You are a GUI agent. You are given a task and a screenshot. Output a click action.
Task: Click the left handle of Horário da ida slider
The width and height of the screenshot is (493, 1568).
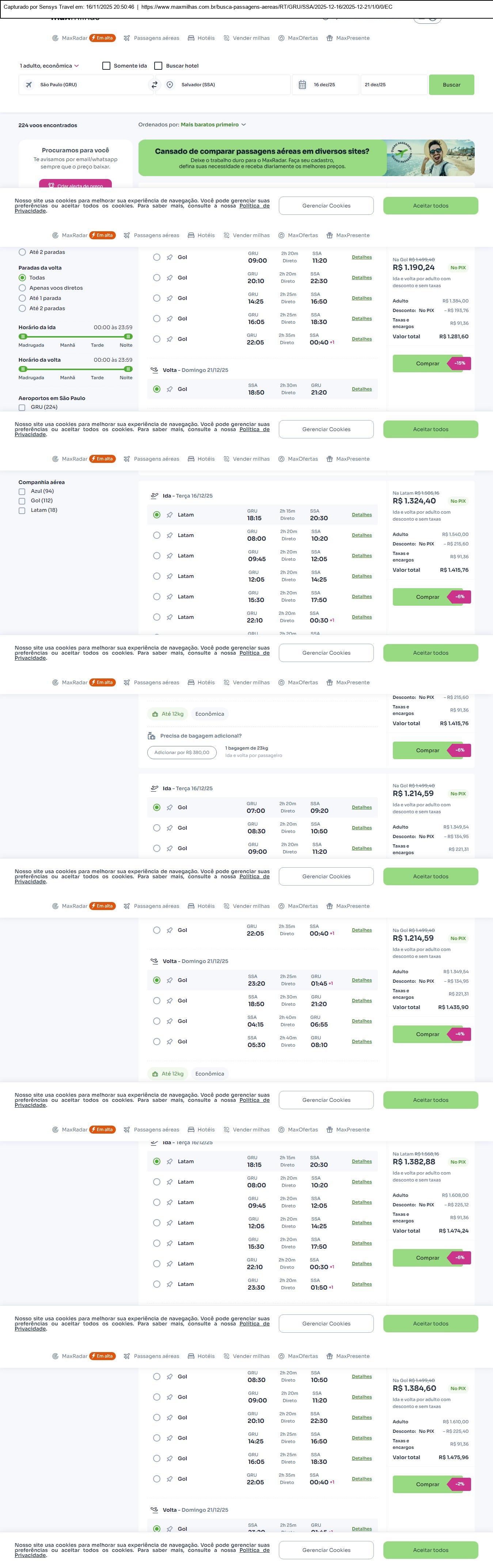tap(23, 336)
